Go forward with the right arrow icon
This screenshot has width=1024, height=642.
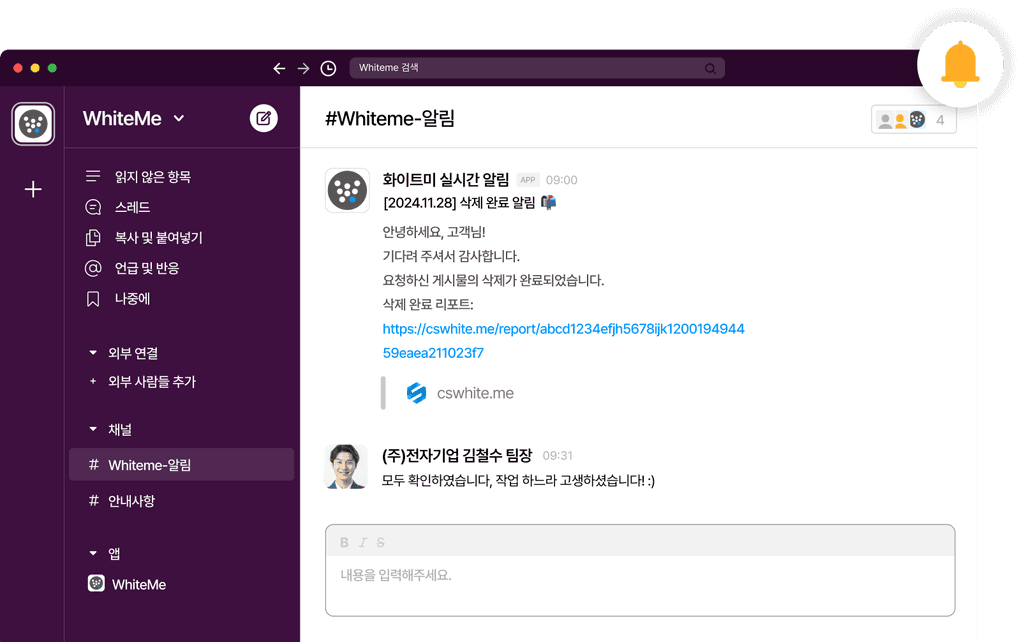tap(304, 68)
